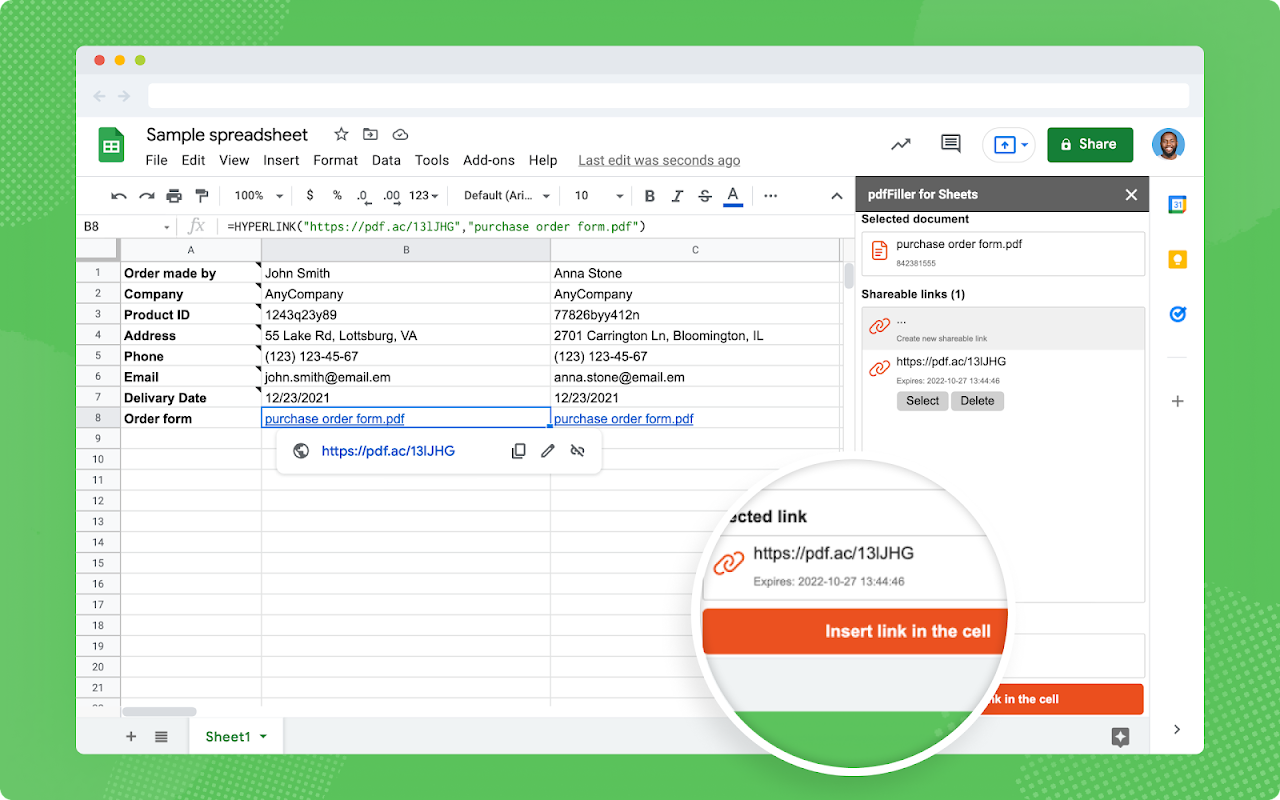1280x800 pixels.
Task: Click the green Share button
Action: pyautogui.click(x=1090, y=144)
